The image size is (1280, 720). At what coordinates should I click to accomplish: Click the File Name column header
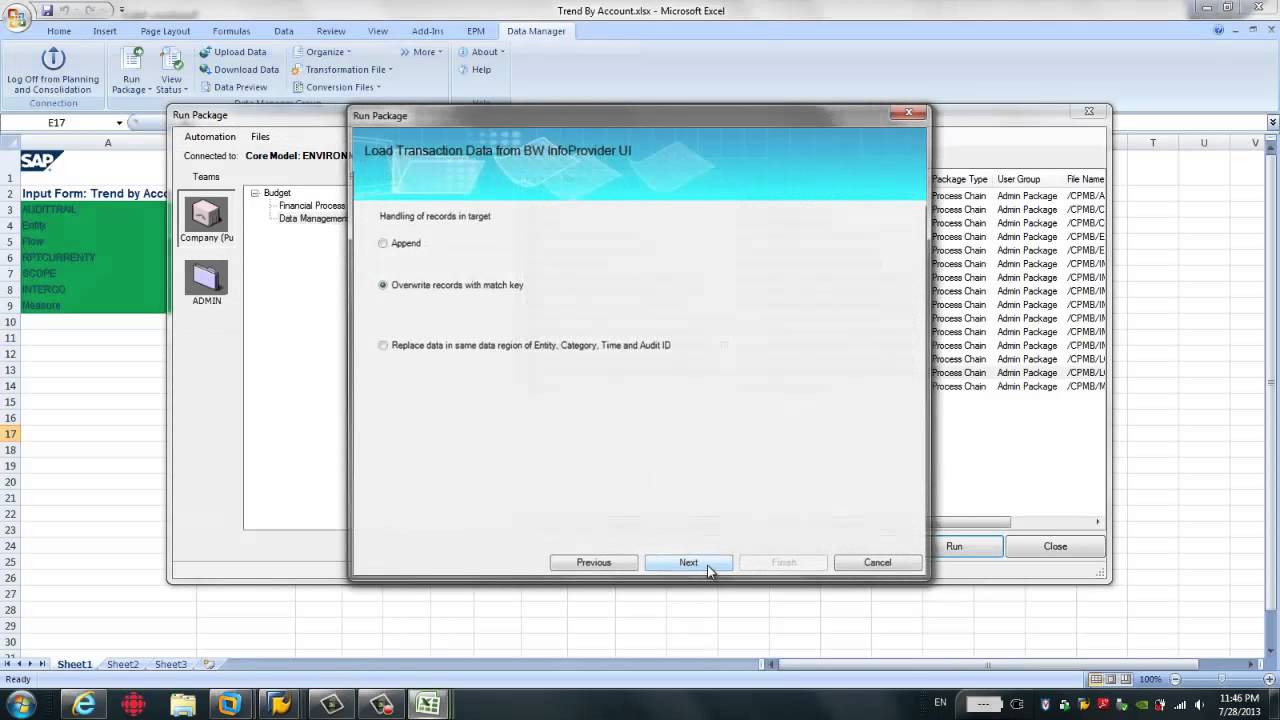tap(1085, 180)
